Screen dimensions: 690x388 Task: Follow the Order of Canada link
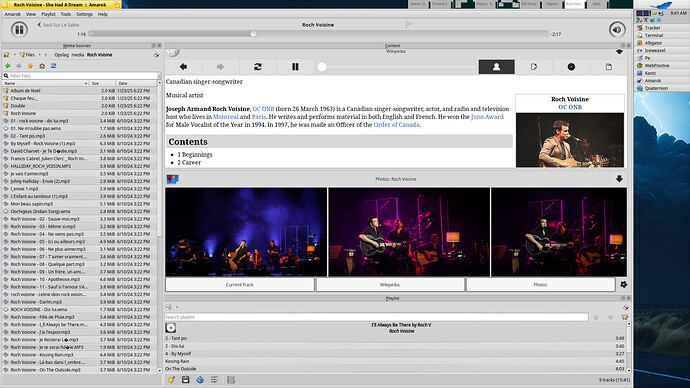[396, 125]
